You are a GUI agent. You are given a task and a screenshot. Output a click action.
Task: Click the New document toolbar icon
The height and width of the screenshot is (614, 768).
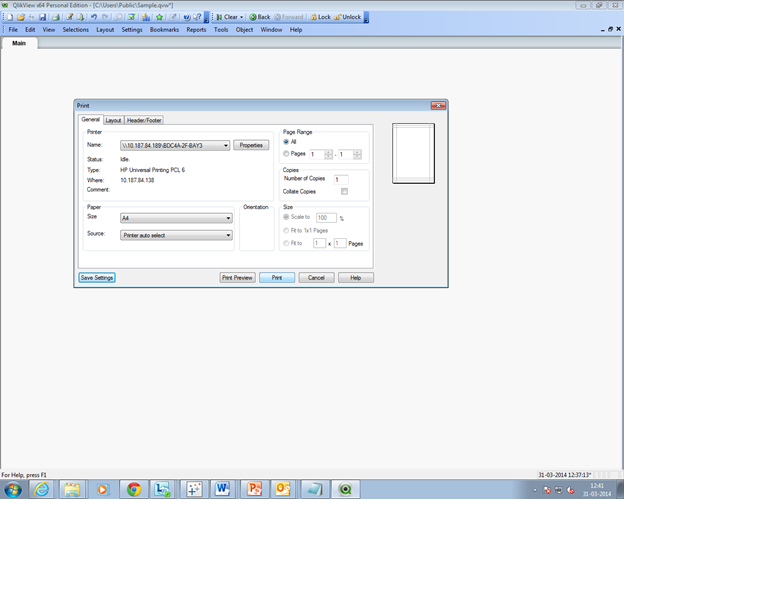click(x=9, y=17)
